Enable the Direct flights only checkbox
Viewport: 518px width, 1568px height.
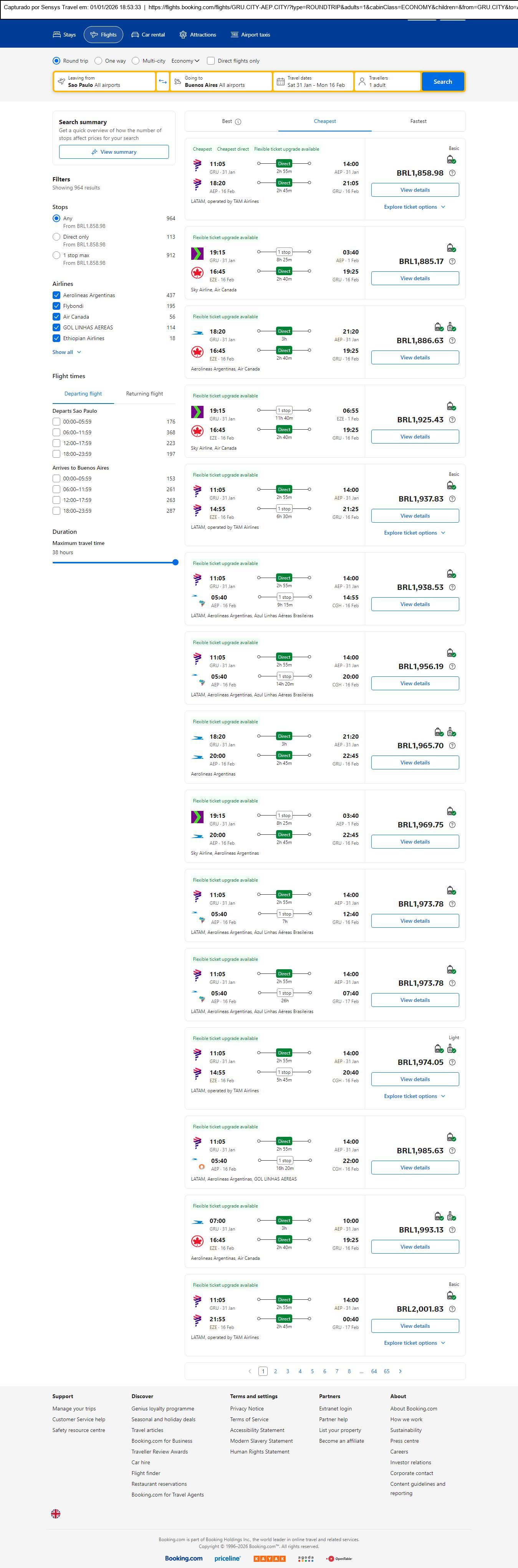[211, 61]
